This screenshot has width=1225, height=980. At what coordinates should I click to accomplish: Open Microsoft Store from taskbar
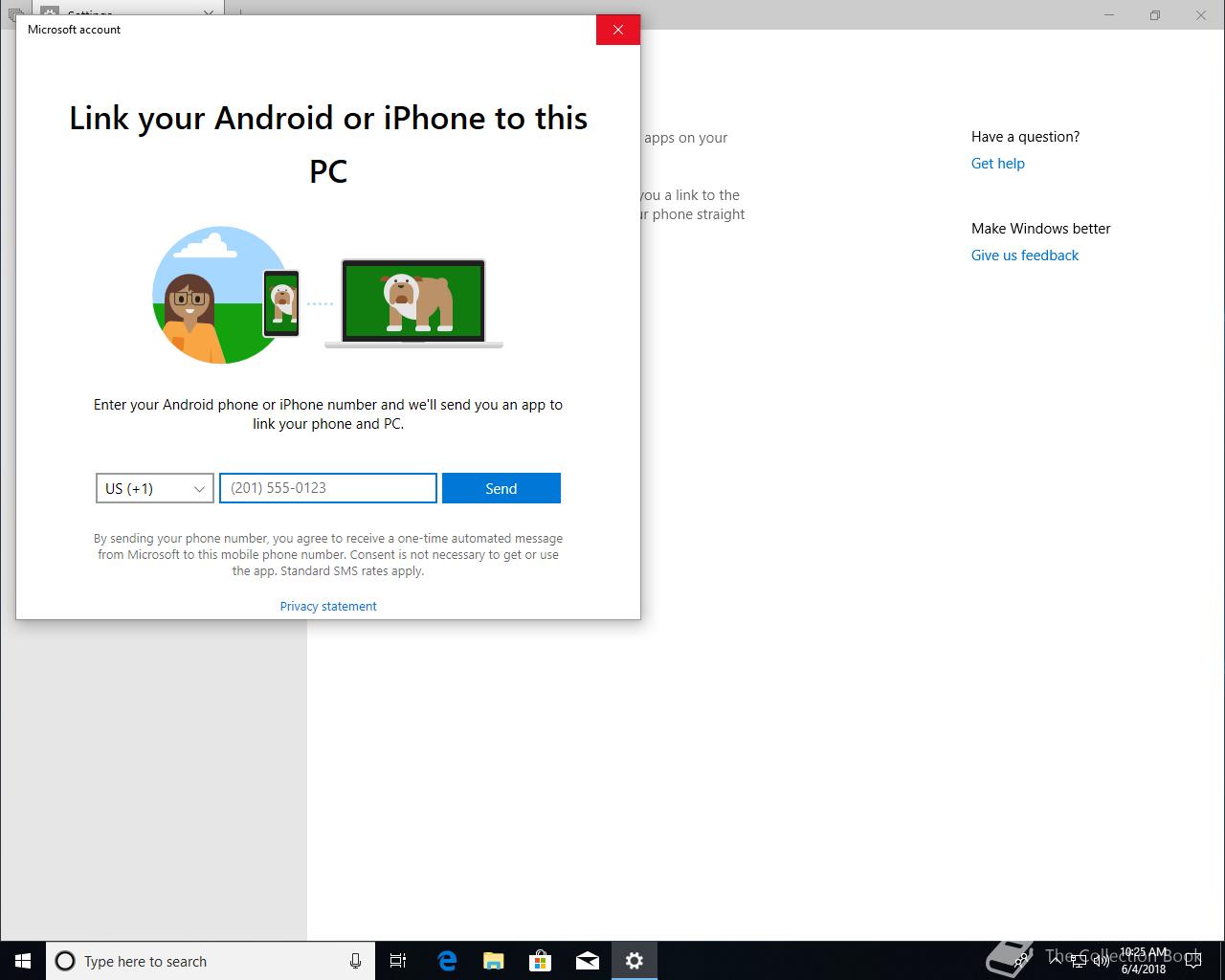tap(540, 961)
